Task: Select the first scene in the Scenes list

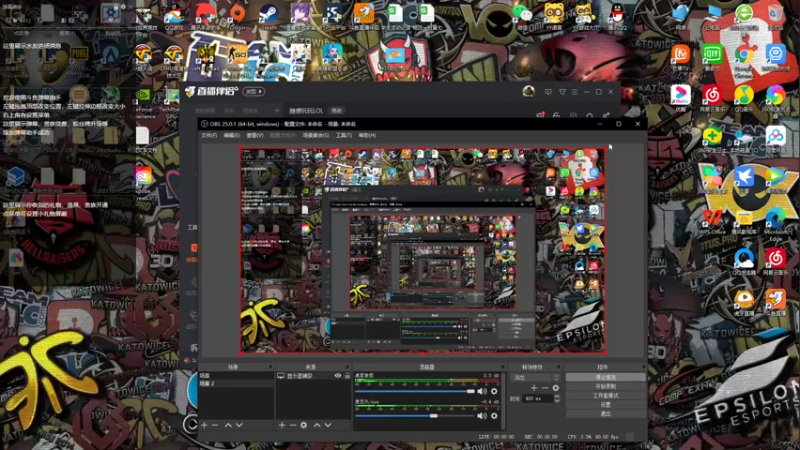Action: click(x=236, y=376)
